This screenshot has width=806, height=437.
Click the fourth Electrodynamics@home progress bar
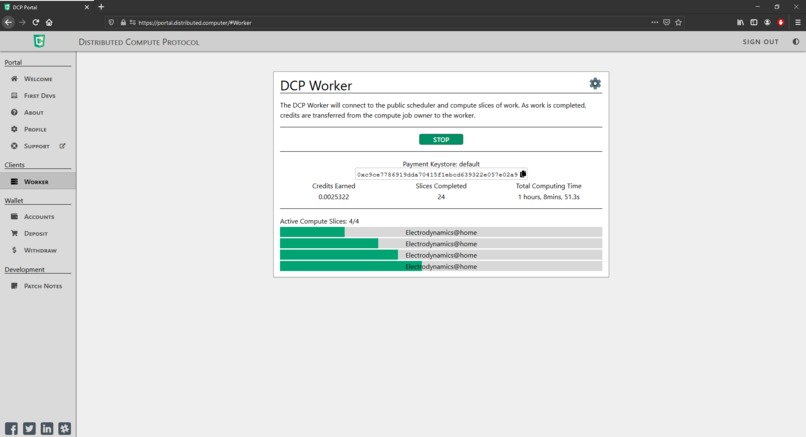[x=441, y=266]
